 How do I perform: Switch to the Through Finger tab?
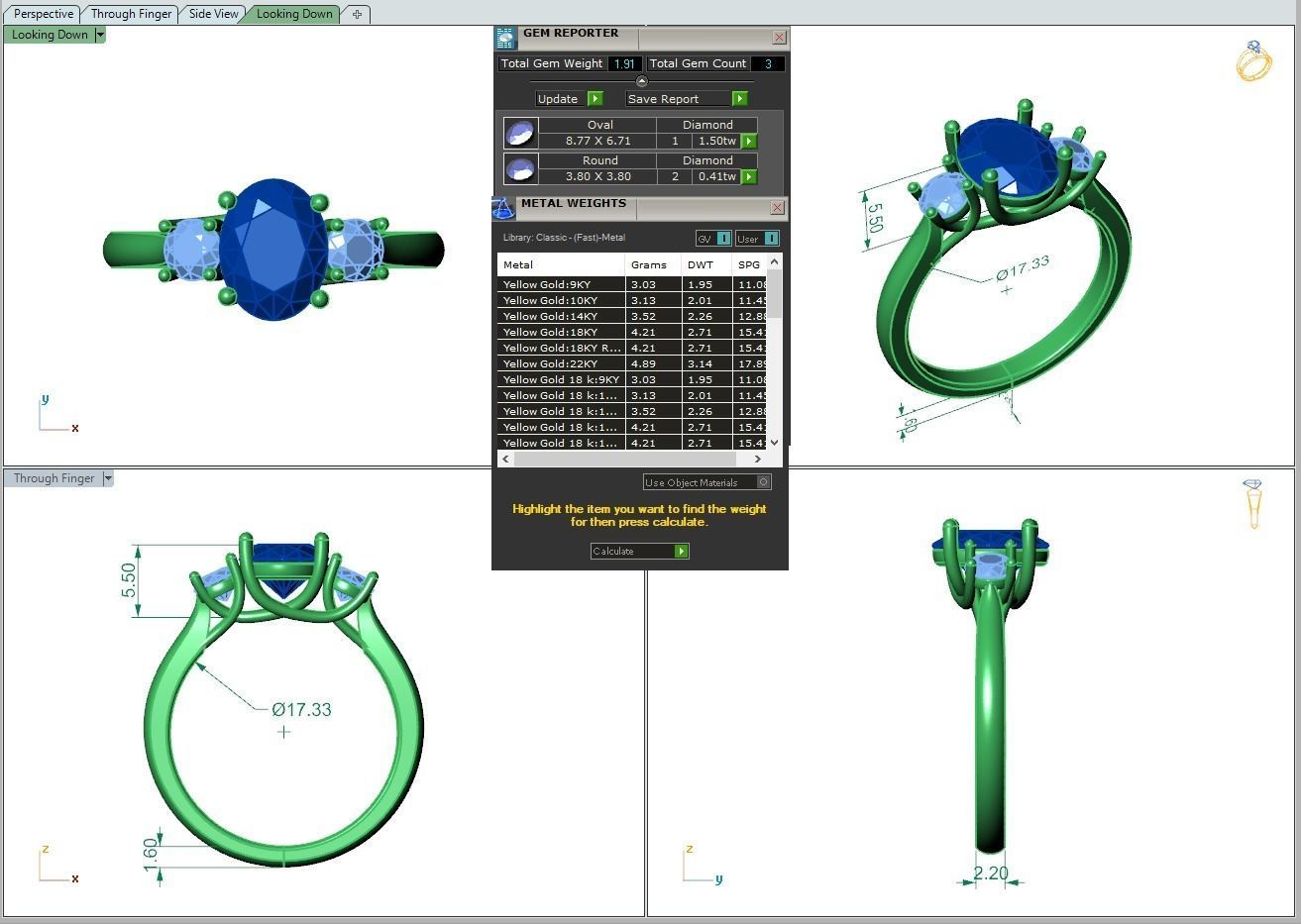point(131,14)
